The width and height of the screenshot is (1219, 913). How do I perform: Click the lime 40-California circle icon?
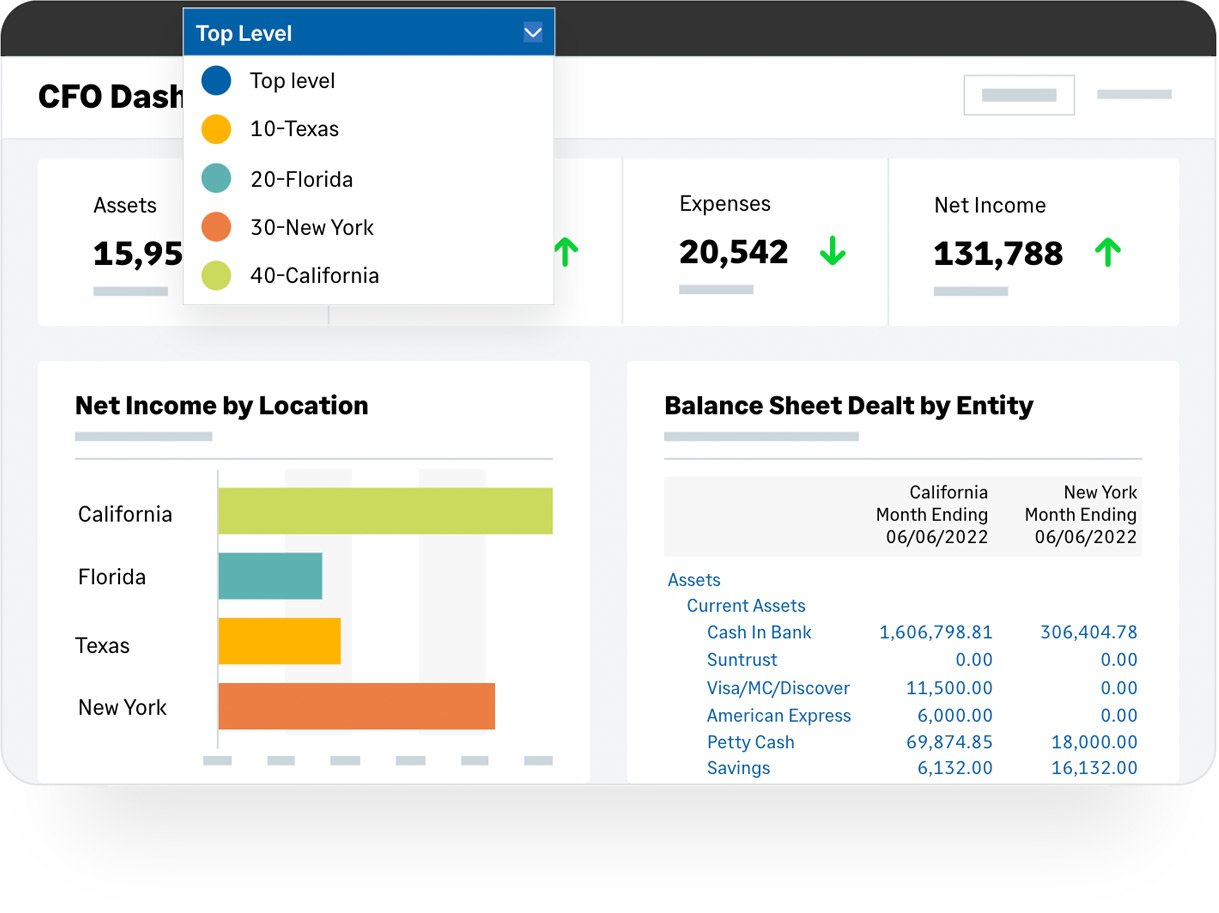coord(216,275)
